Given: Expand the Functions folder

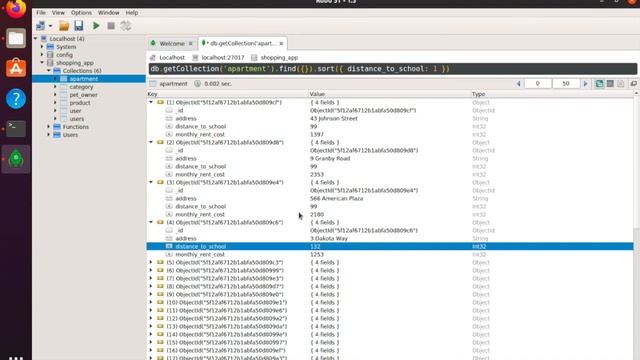Looking at the screenshot, I should [49, 127].
